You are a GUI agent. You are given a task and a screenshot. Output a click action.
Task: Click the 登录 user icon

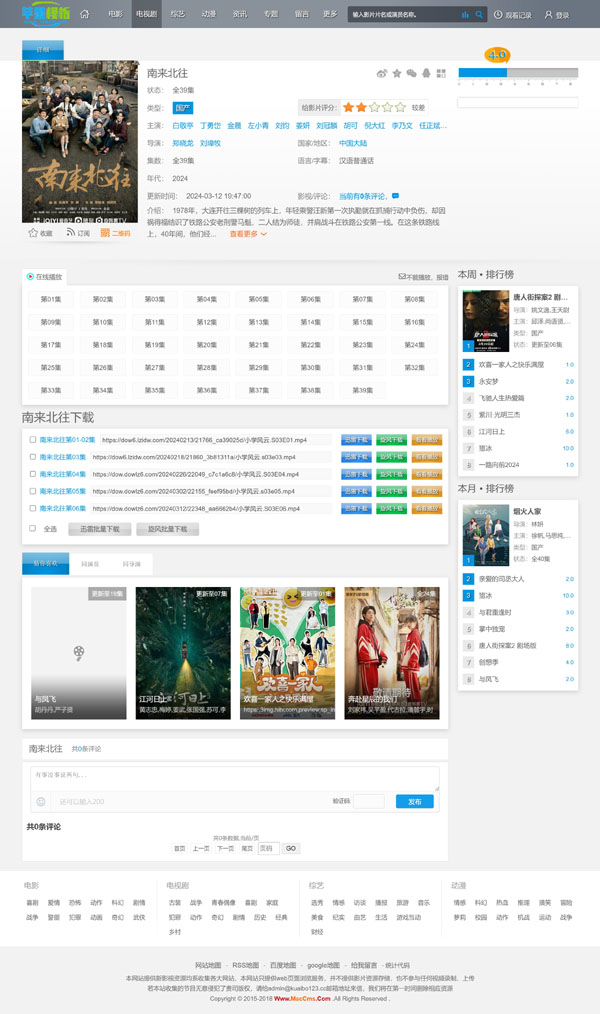[548, 15]
